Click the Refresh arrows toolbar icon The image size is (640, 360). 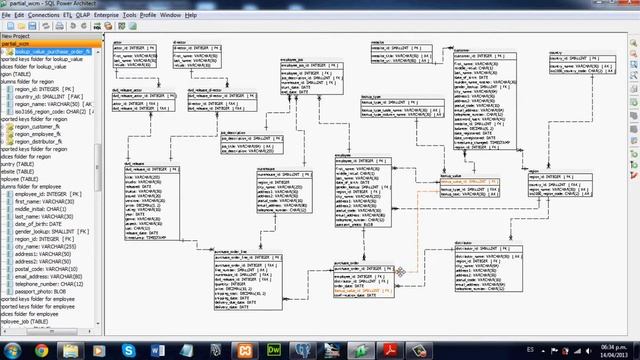coord(46,26)
